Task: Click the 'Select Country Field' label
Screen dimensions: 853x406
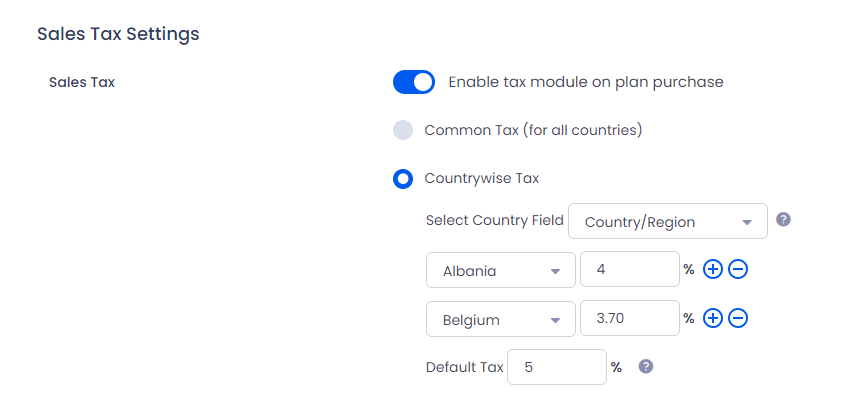Action: (x=495, y=220)
